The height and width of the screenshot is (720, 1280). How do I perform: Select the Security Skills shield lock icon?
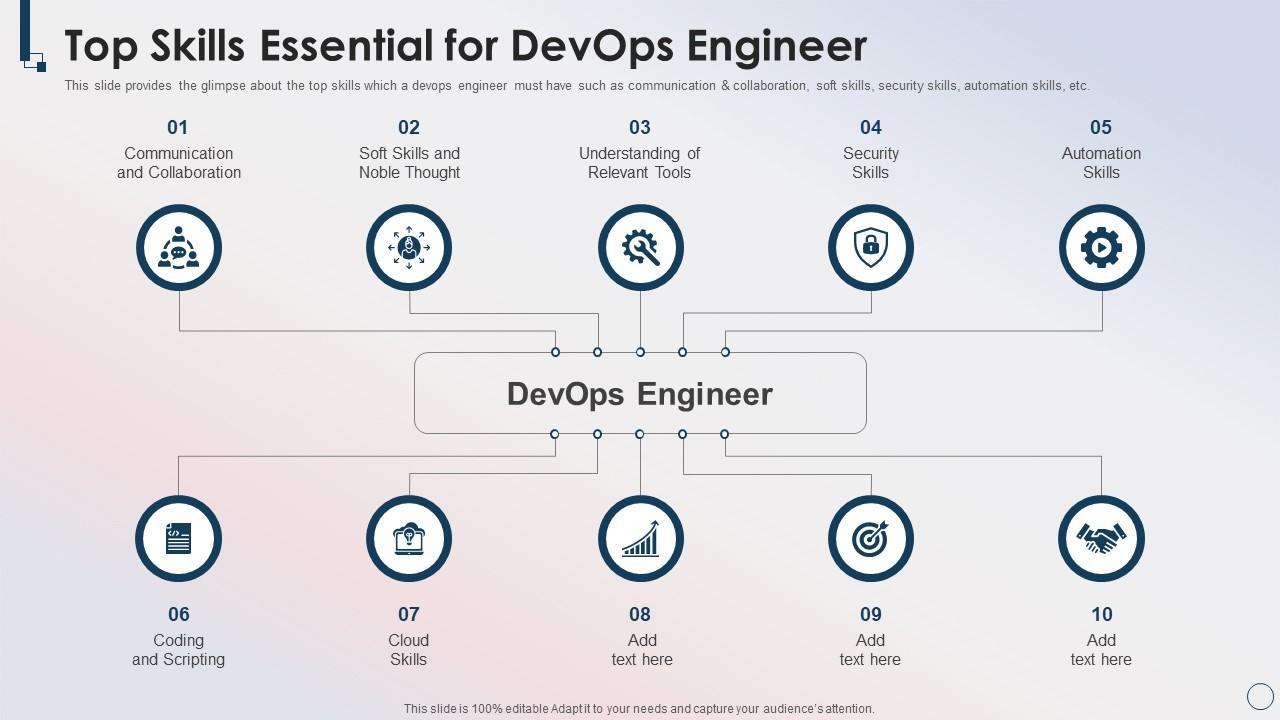click(x=871, y=247)
